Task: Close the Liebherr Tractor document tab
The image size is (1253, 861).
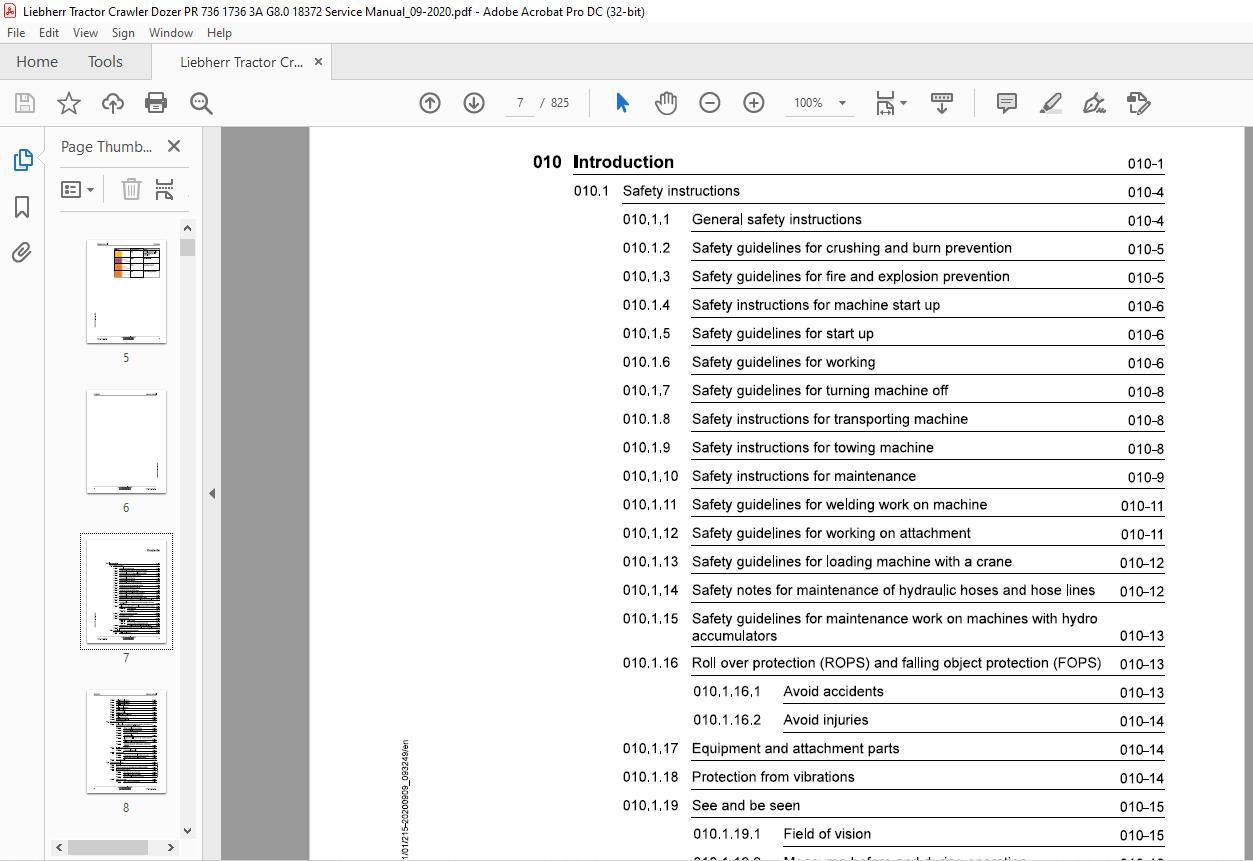Action: (x=318, y=62)
